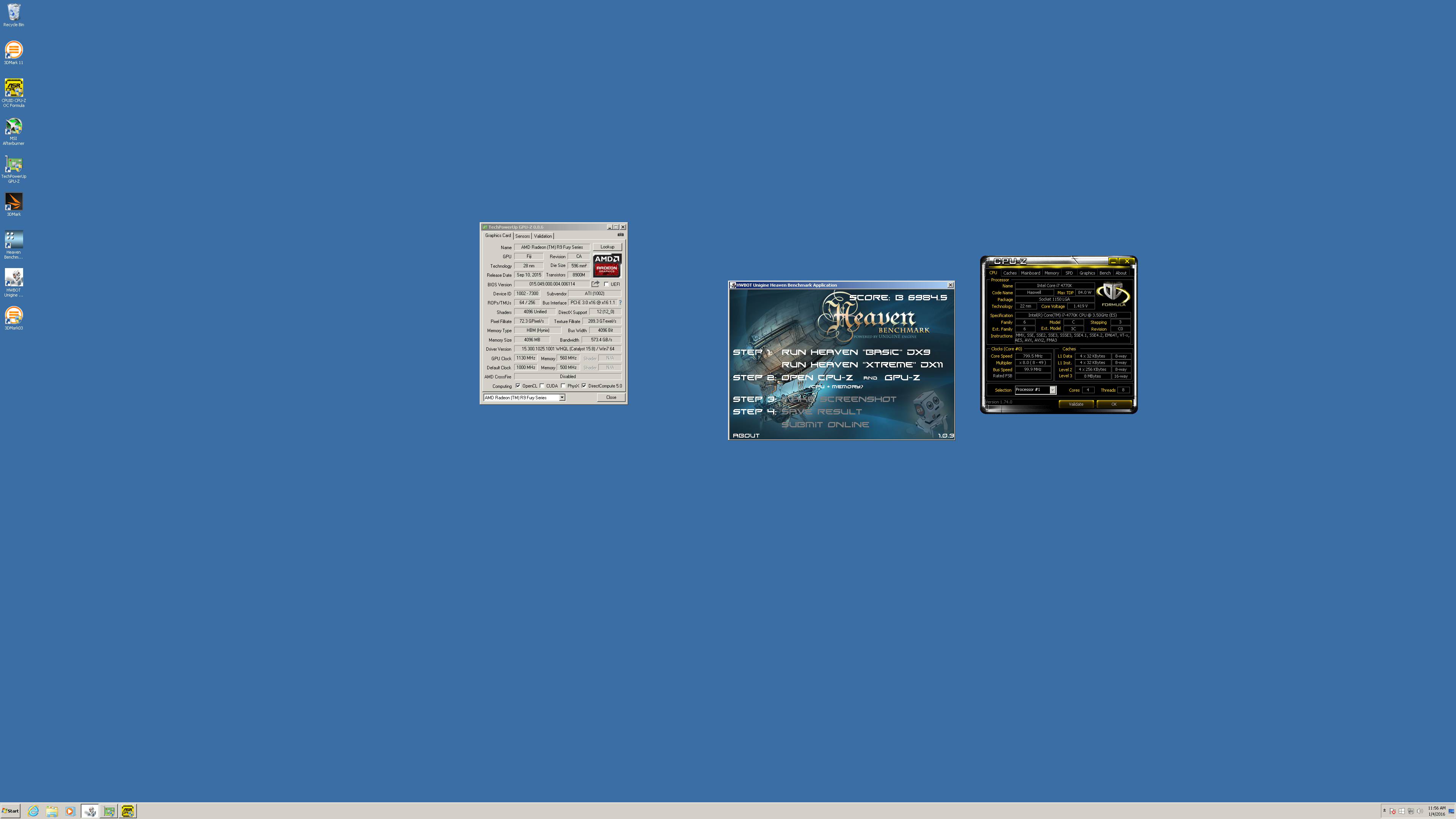Toggle the UEFI checkbox in GPU-Z
The image size is (1456, 819).
607,284
